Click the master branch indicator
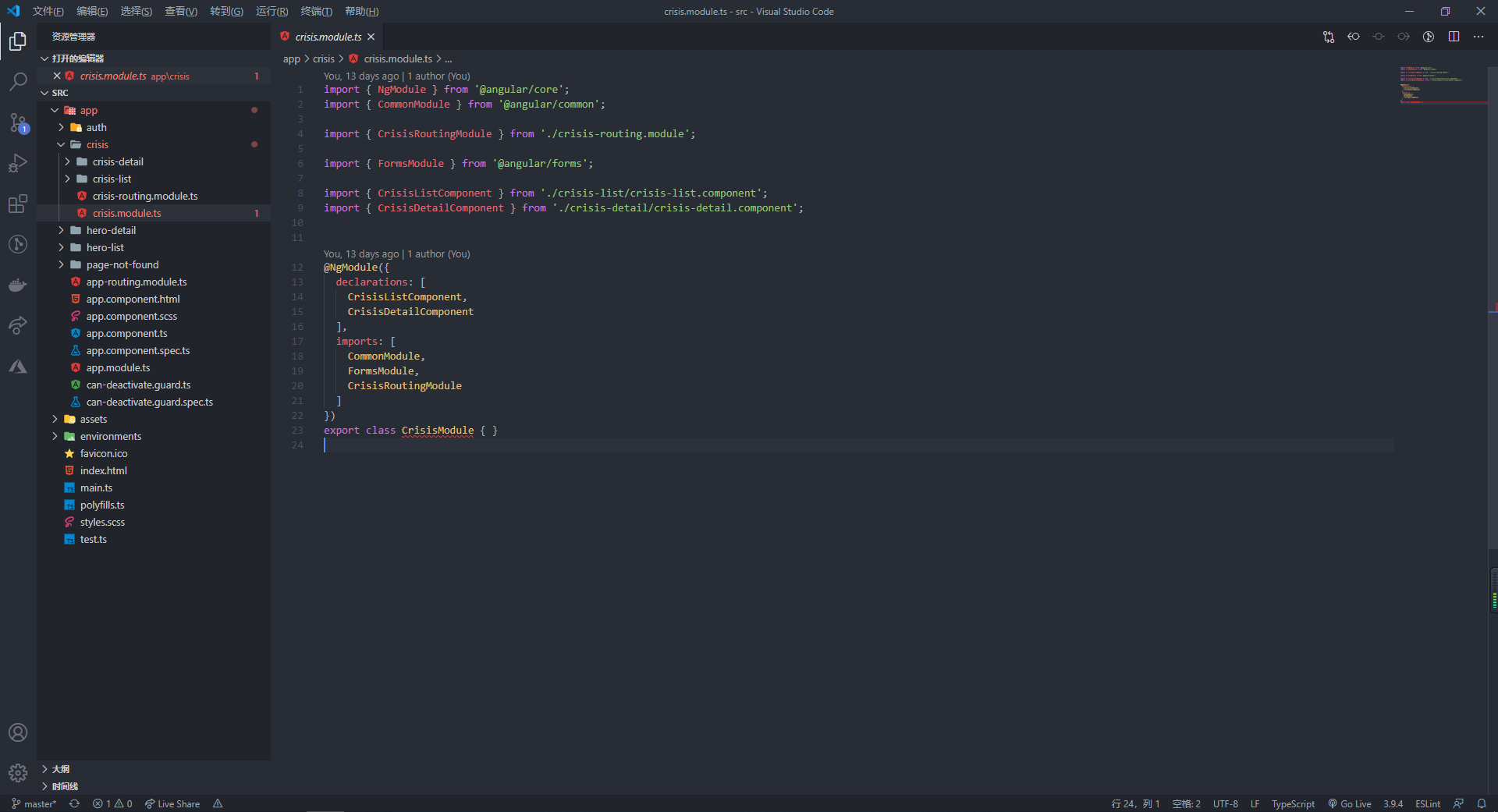This screenshot has height=812, width=1498. (x=34, y=803)
